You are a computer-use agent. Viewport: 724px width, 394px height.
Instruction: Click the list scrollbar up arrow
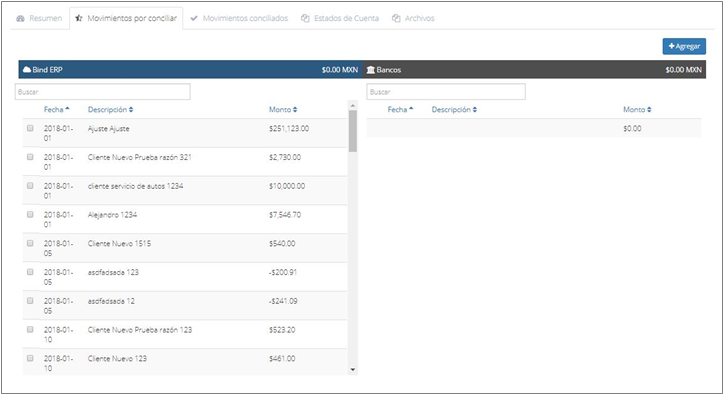(353, 106)
